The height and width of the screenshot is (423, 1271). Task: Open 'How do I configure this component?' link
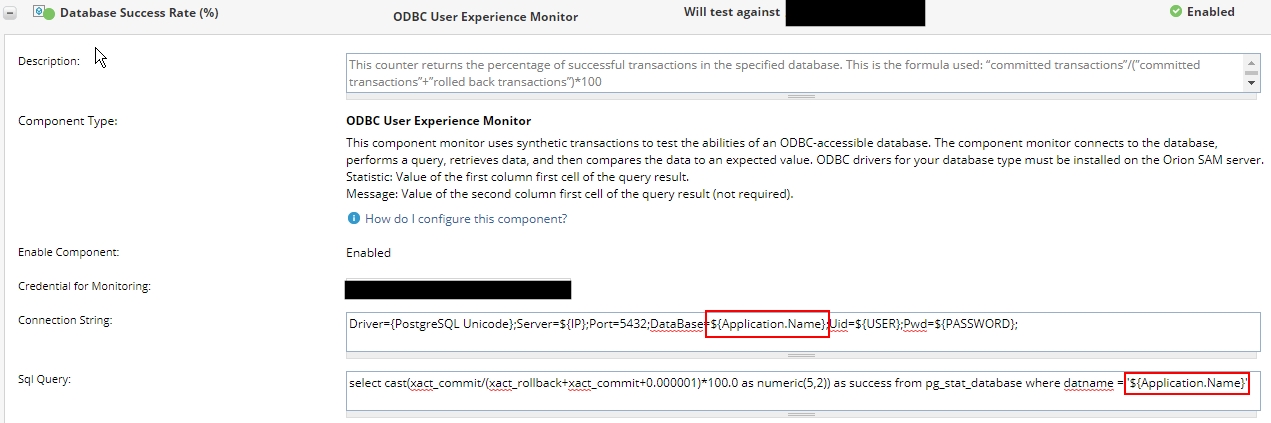pos(466,219)
